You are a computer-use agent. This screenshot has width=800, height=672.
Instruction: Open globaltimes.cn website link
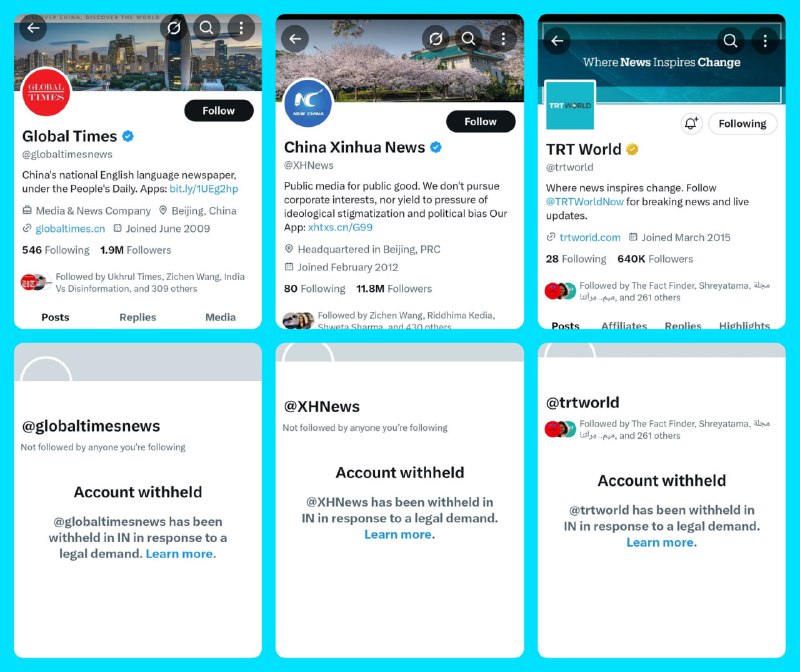tap(70, 229)
